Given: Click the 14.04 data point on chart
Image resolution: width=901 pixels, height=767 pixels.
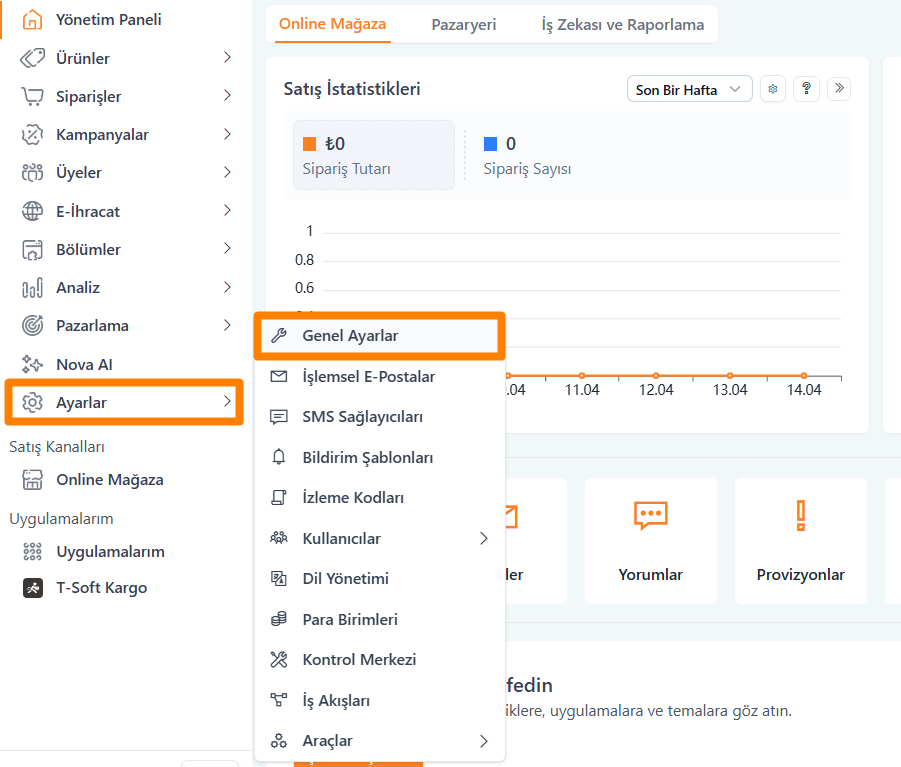Looking at the screenshot, I should [x=804, y=376].
